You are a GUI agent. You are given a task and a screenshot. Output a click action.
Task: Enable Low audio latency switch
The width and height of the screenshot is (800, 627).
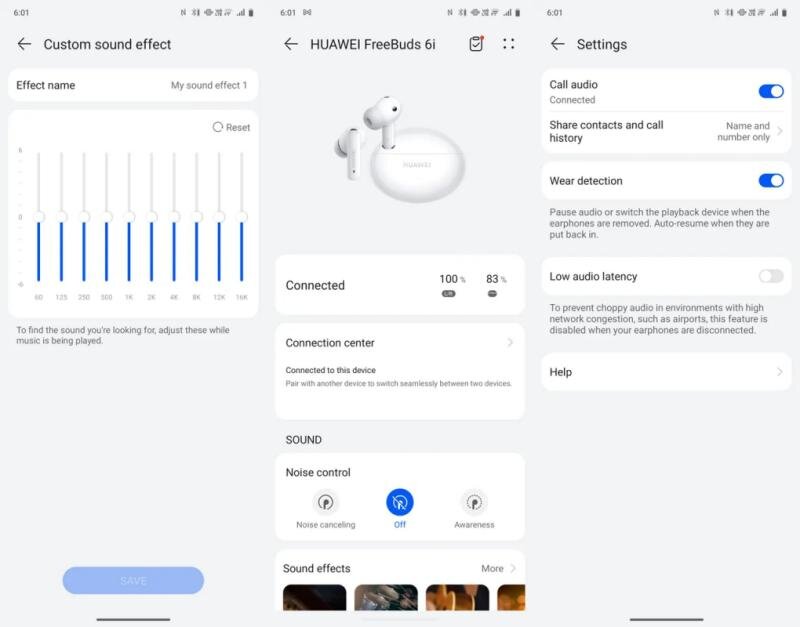click(x=771, y=276)
